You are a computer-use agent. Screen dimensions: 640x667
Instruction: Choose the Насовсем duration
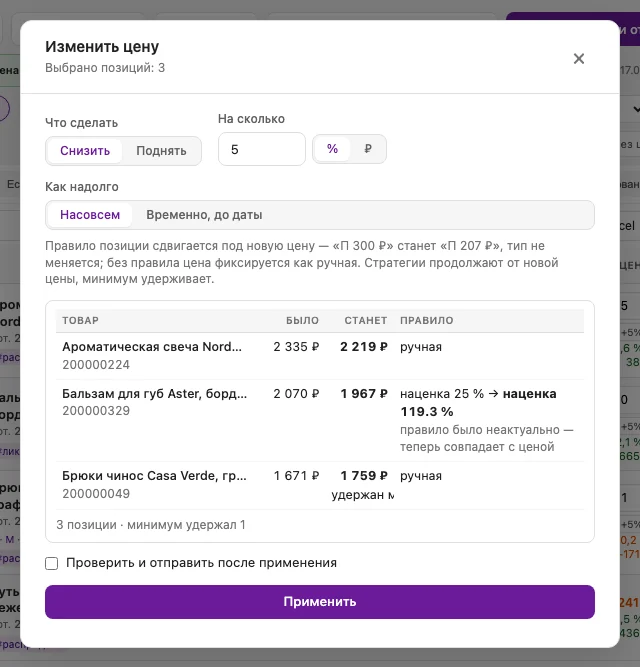[90, 215]
